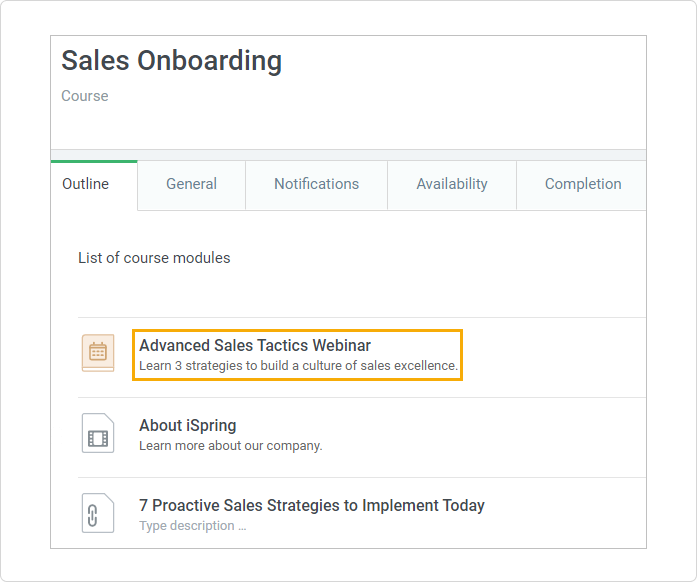697x582 pixels.
Task: Click the 'Course' type label under title
Action: (x=85, y=96)
